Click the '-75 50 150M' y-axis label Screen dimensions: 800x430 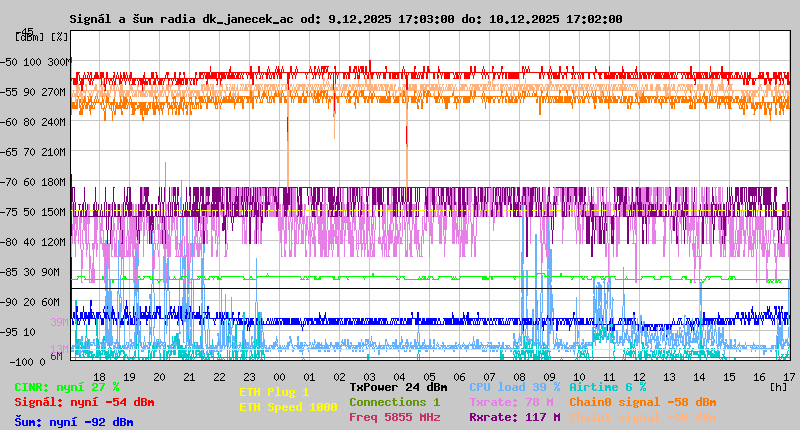click(x=33, y=212)
